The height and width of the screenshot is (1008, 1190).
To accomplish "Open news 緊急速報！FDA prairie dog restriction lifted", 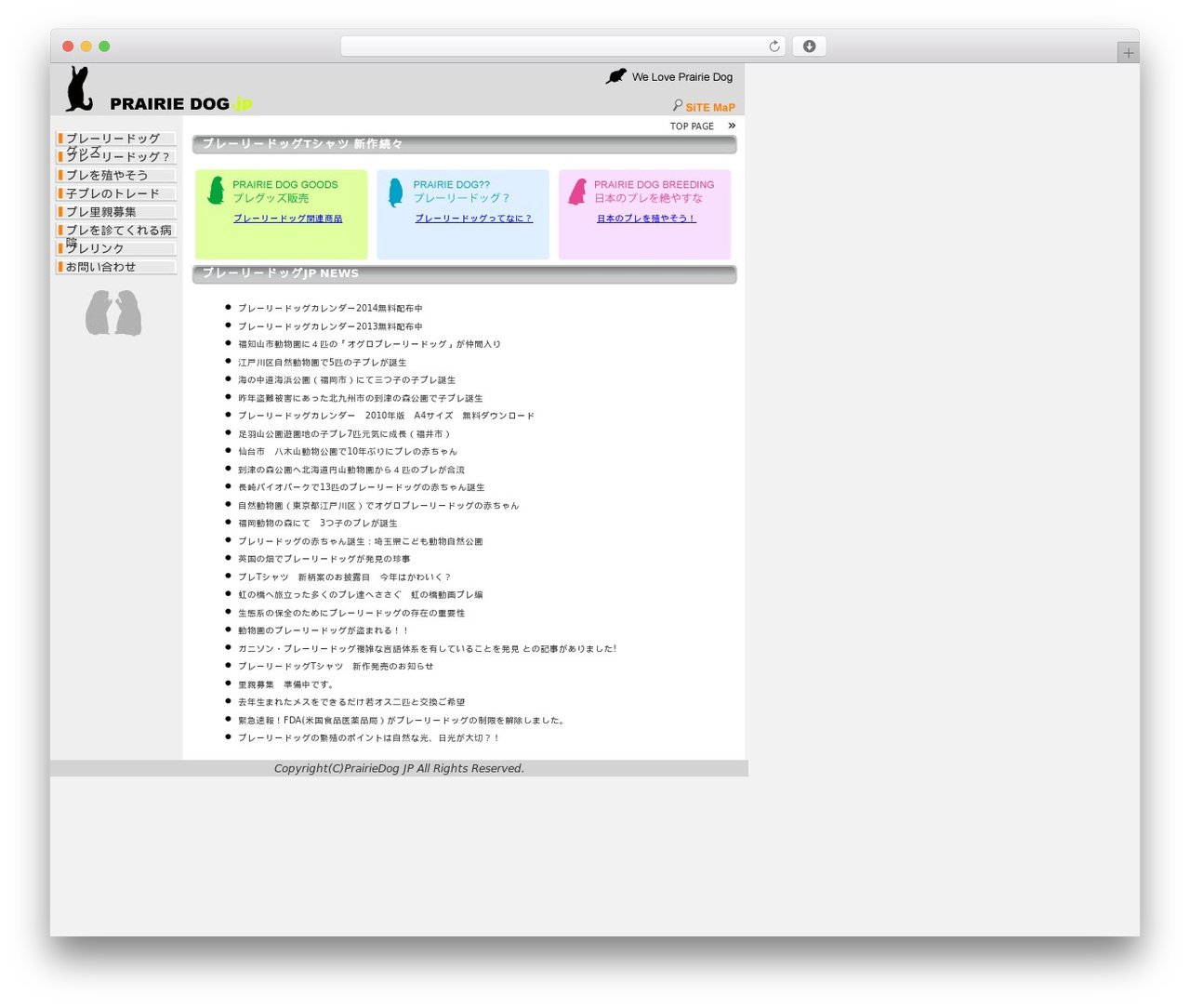I will pyautogui.click(x=403, y=721).
